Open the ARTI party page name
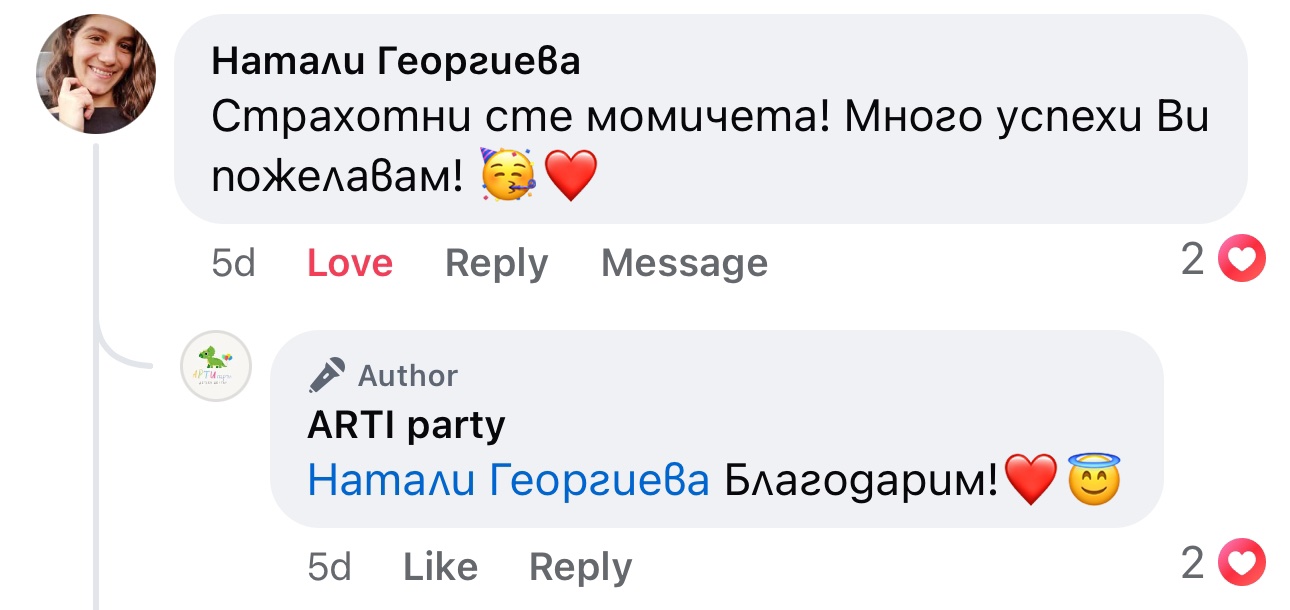The width and height of the screenshot is (1290, 610). (x=405, y=426)
